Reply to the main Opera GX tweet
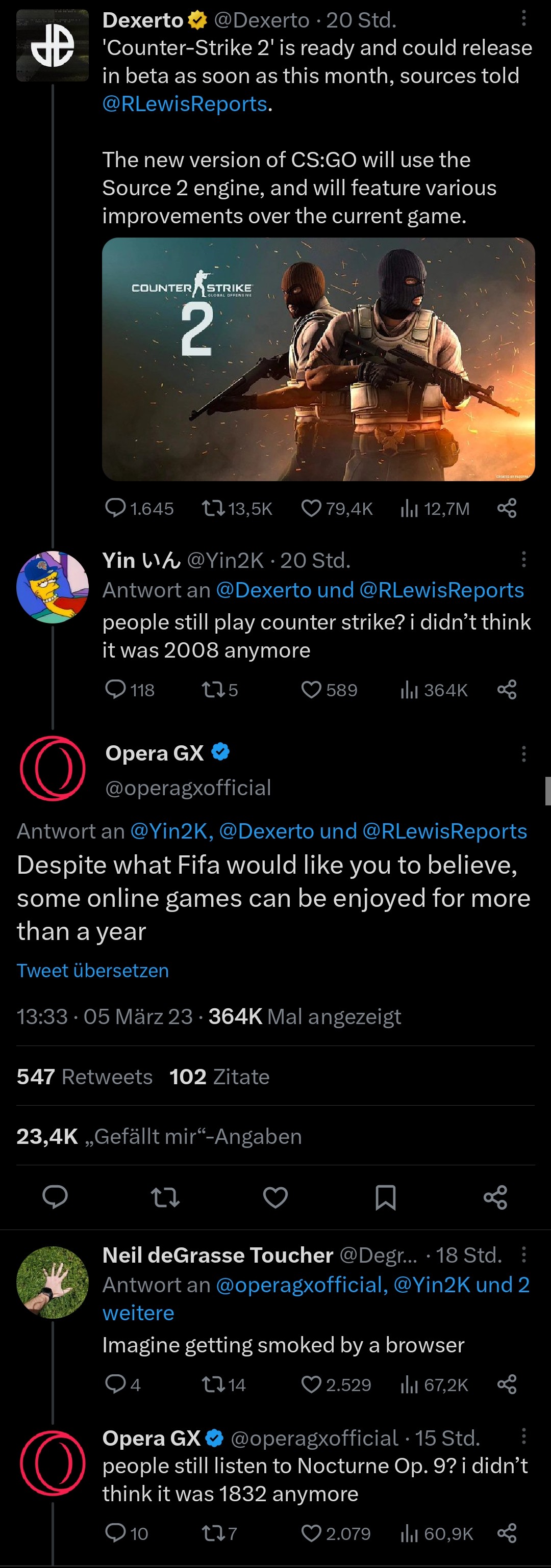Viewport: 551px width, 1568px height. pos(55,1197)
